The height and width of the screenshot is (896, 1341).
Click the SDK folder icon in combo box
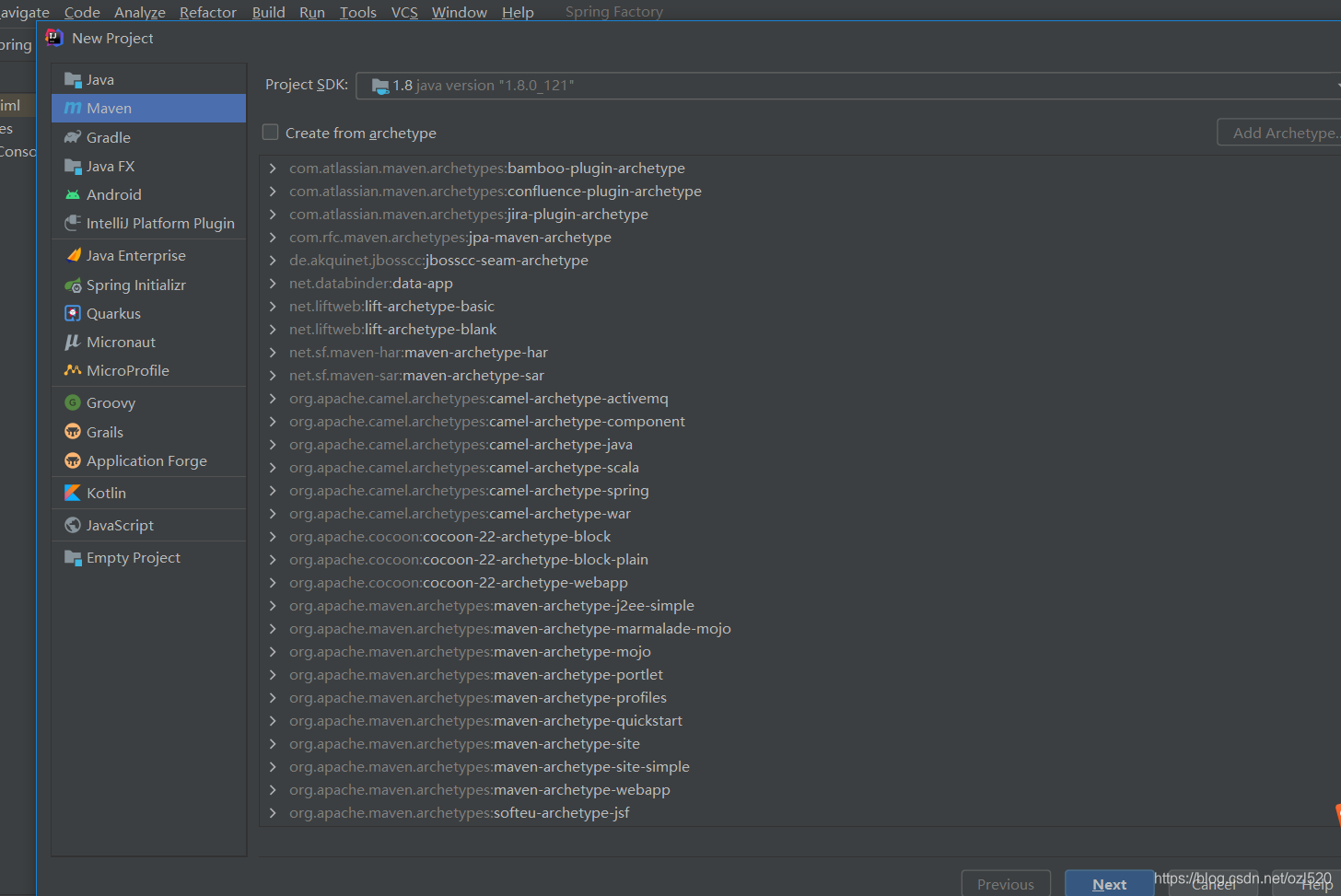coord(380,86)
